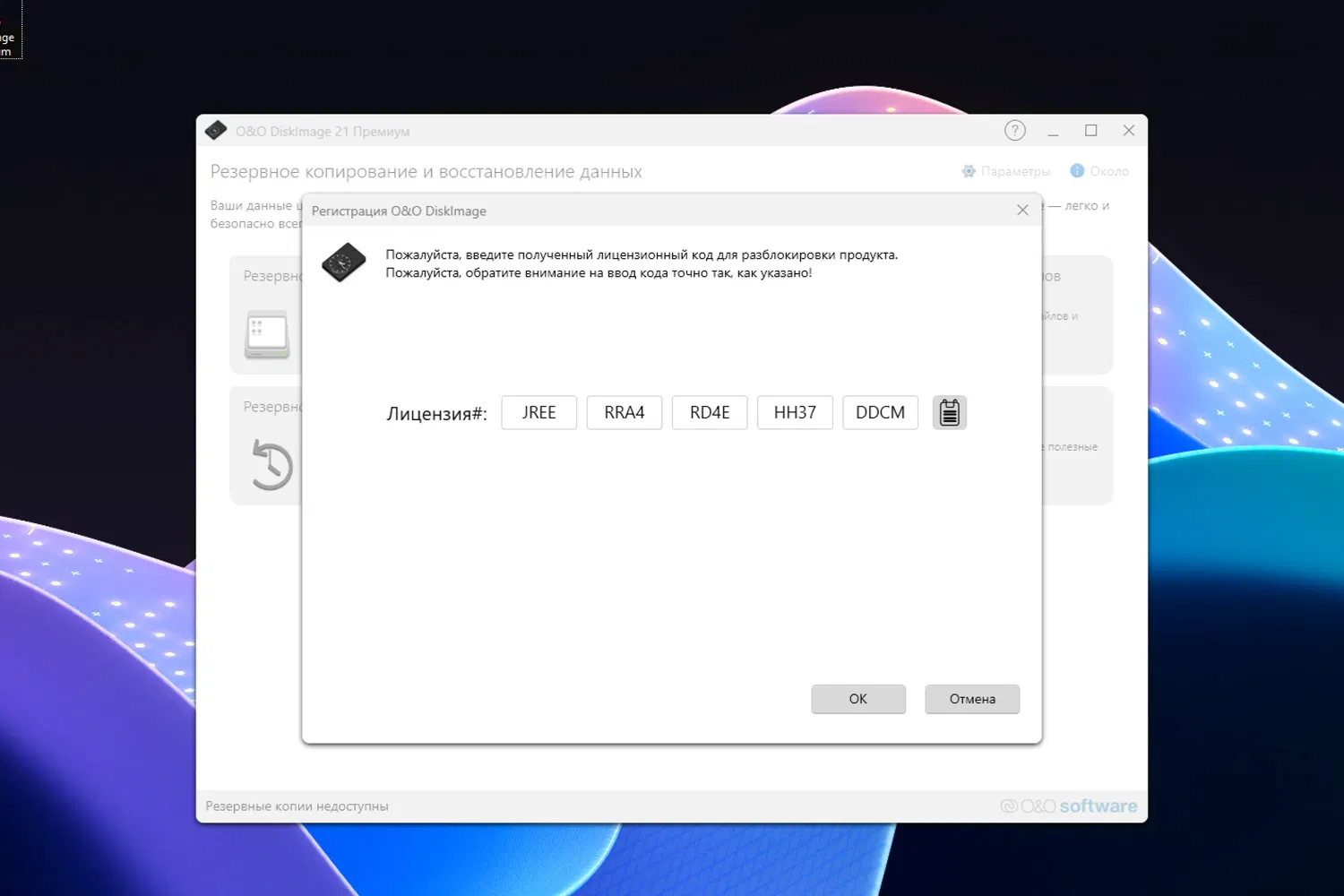1344x896 pixels.
Task: Minimize the O&O DiskImage main window
Action: click(1054, 131)
